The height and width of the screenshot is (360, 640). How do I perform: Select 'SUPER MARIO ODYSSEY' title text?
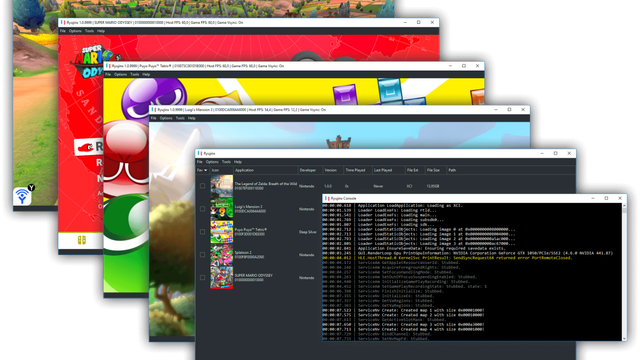point(253,276)
